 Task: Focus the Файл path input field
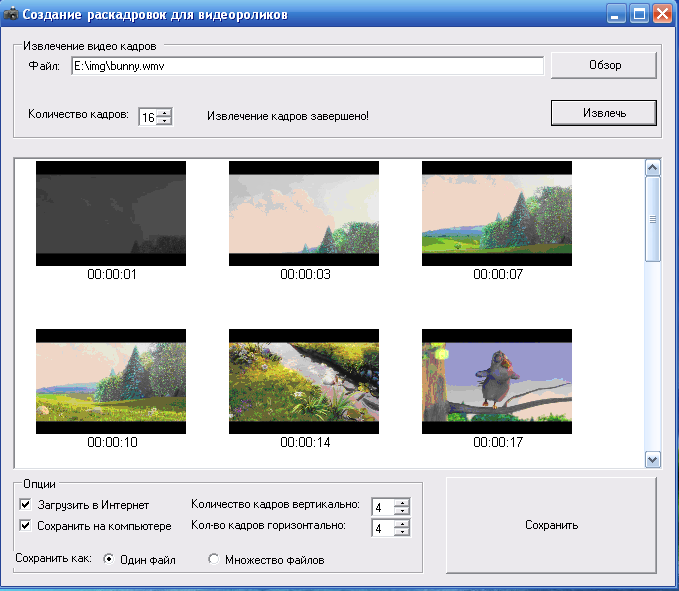point(307,66)
